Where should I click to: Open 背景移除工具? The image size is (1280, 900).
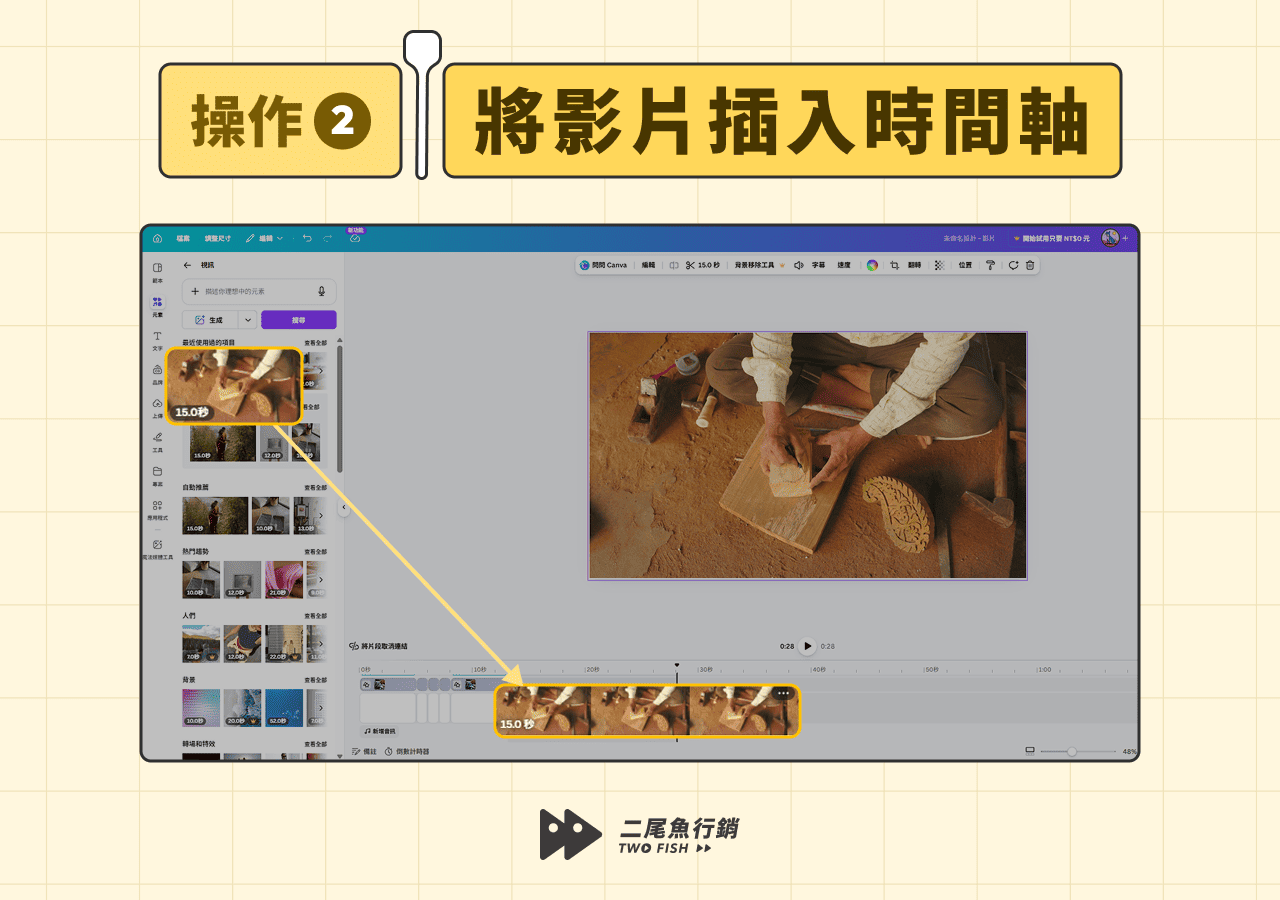760,265
